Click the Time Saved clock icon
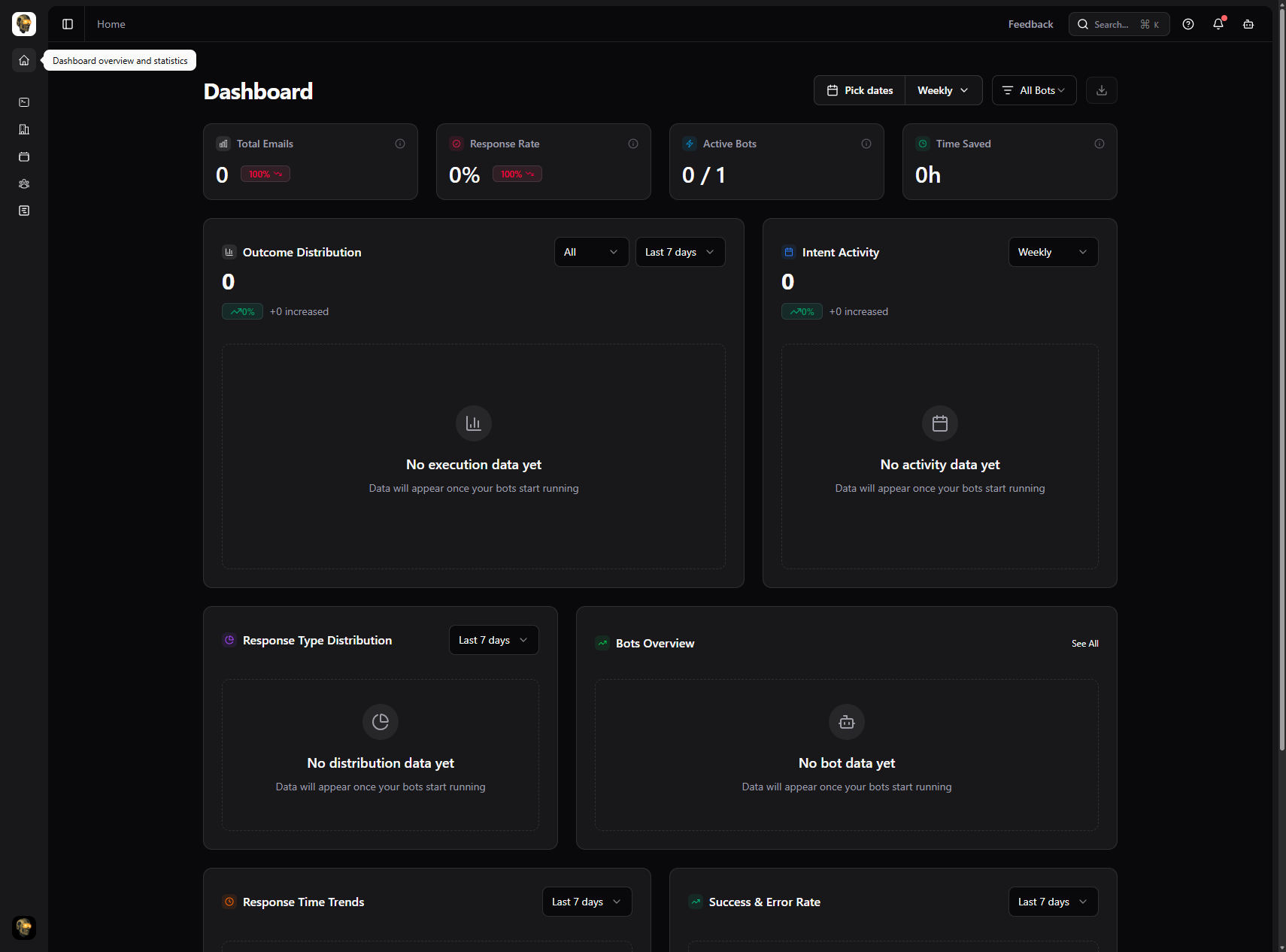Viewport: 1286px width, 952px height. tap(923, 144)
